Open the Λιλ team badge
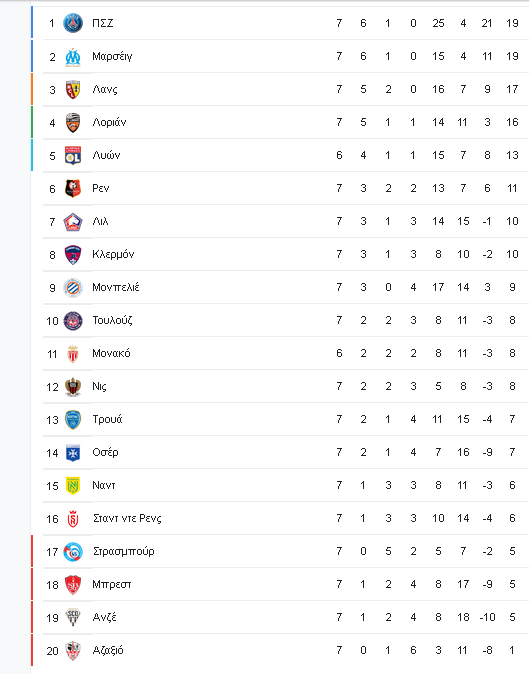529x674 pixels. tap(73, 221)
